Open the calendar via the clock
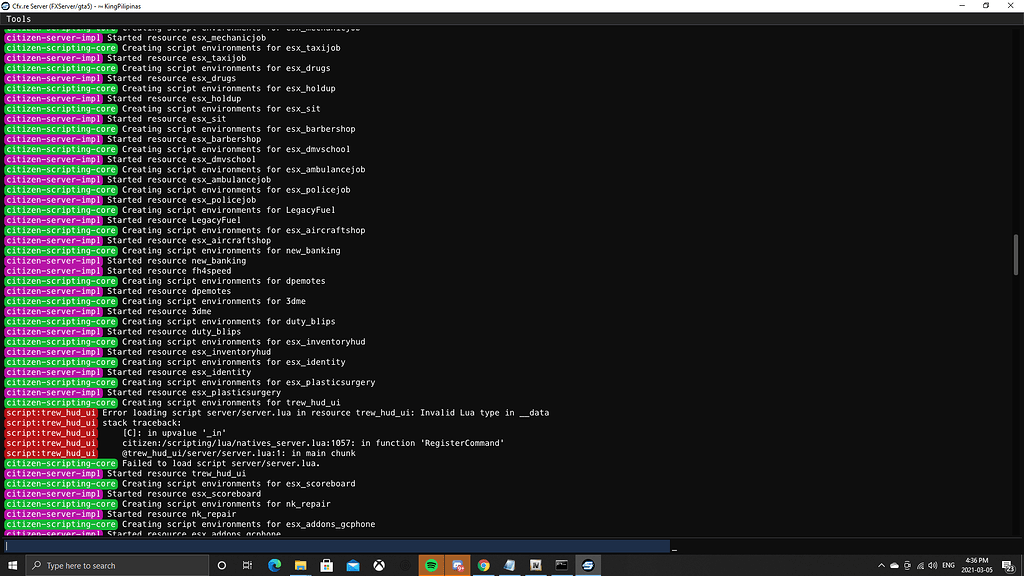 click(x=977, y=564)
